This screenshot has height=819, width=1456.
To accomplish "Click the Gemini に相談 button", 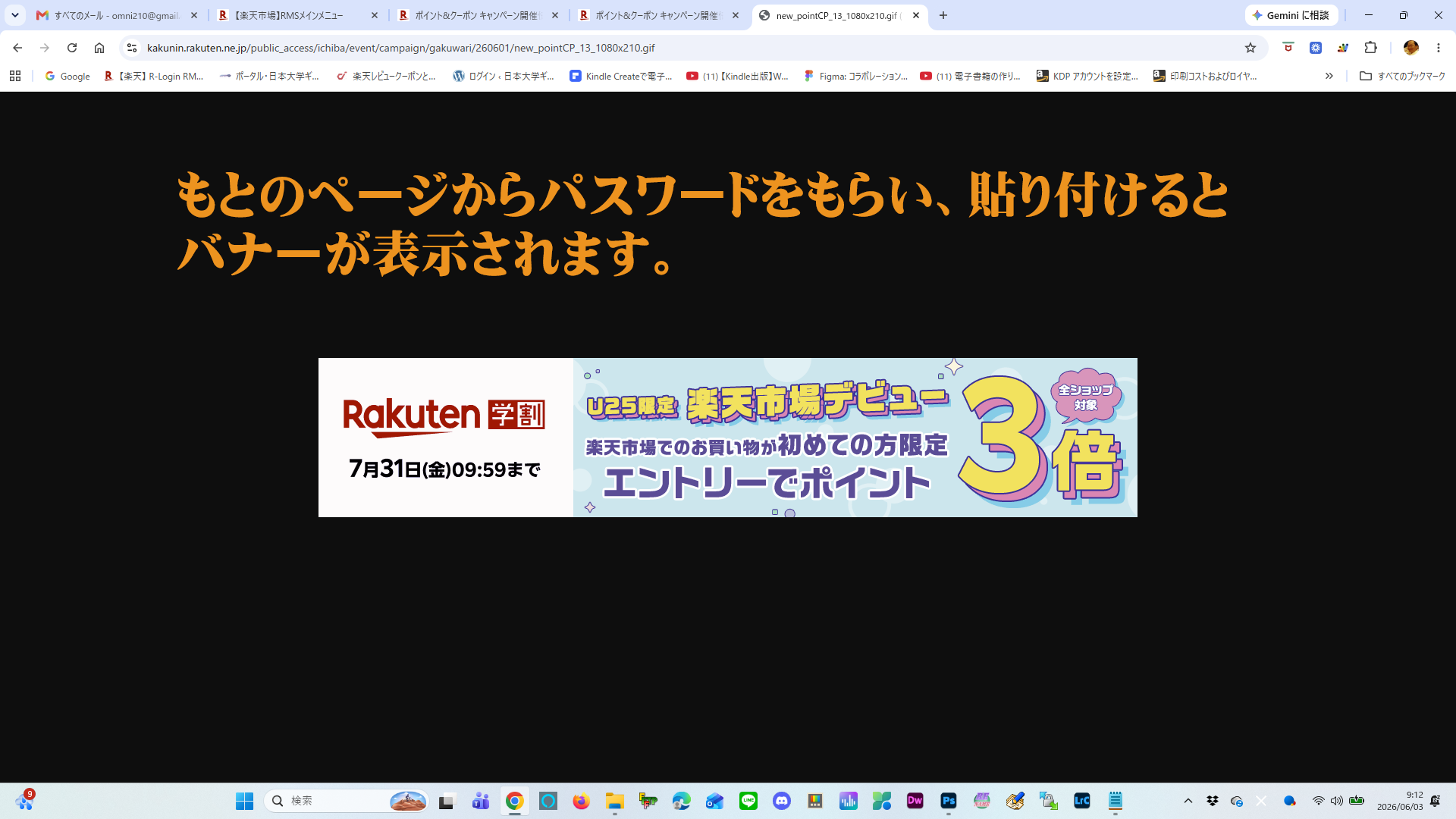I will click(x=1291, y=15).
